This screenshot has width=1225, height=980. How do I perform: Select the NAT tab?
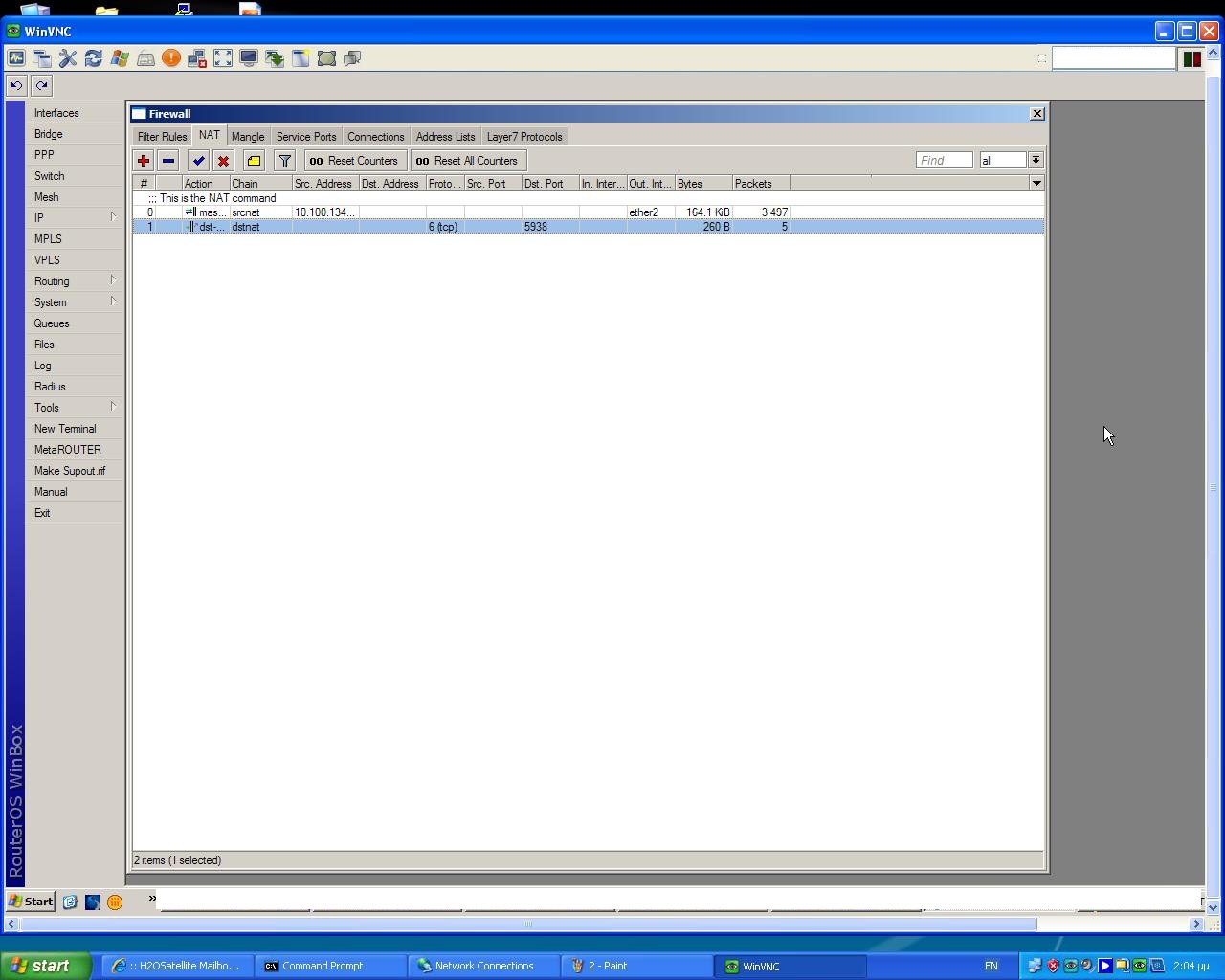(210, 136)
